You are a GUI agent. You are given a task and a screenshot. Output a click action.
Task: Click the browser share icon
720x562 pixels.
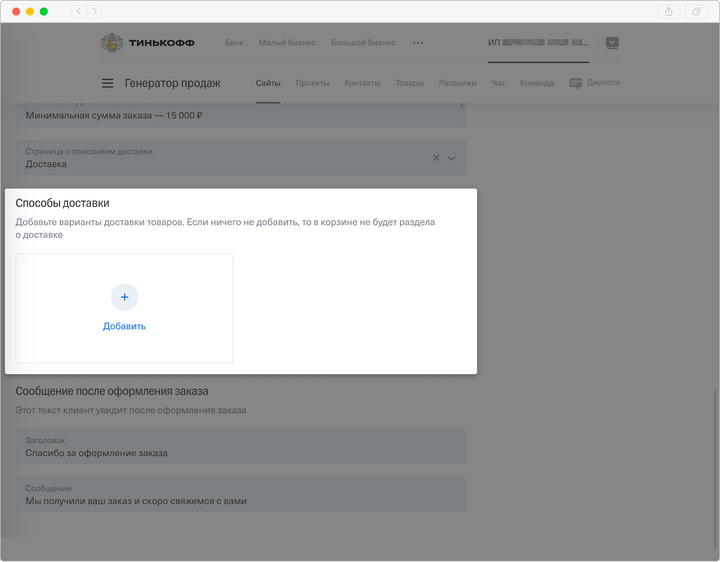(x=669, y=11)
